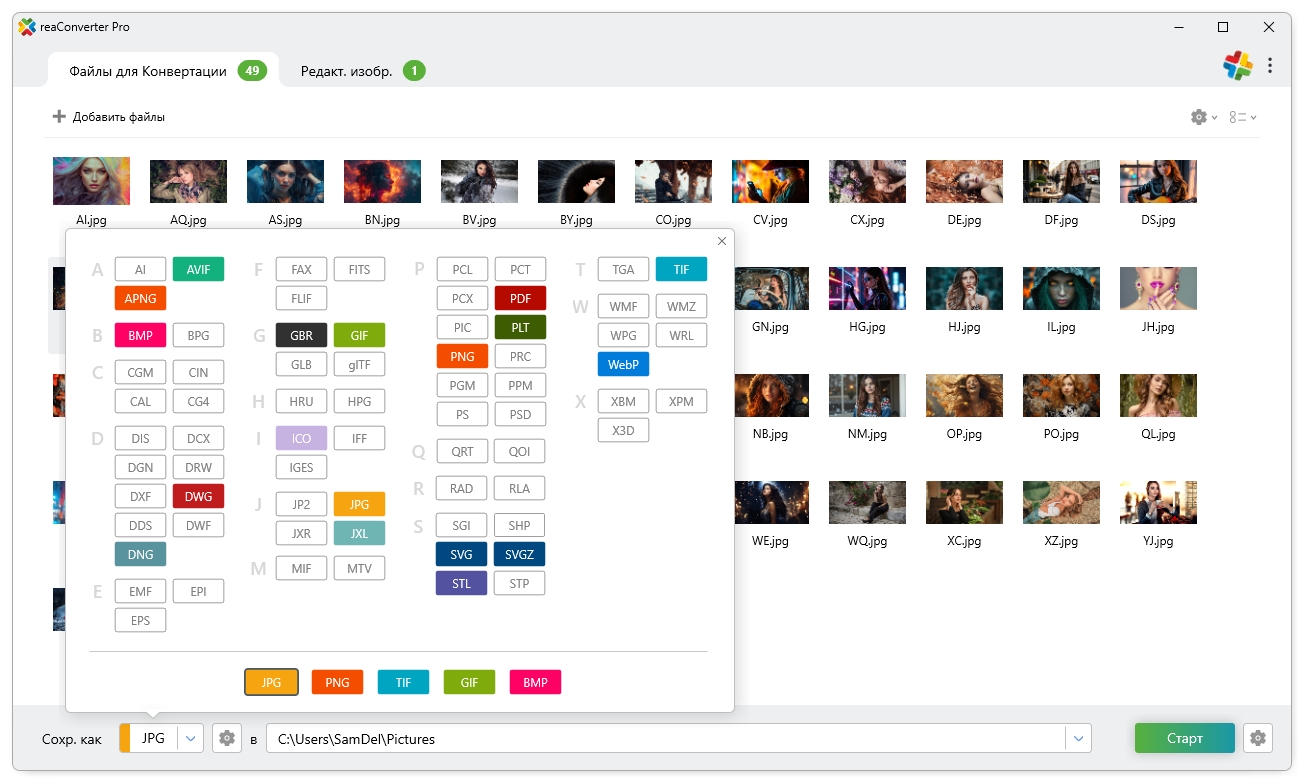Select the DS.jpg image thumbnail
Screen dimensions: 1304x783
tap(1158, 182)
